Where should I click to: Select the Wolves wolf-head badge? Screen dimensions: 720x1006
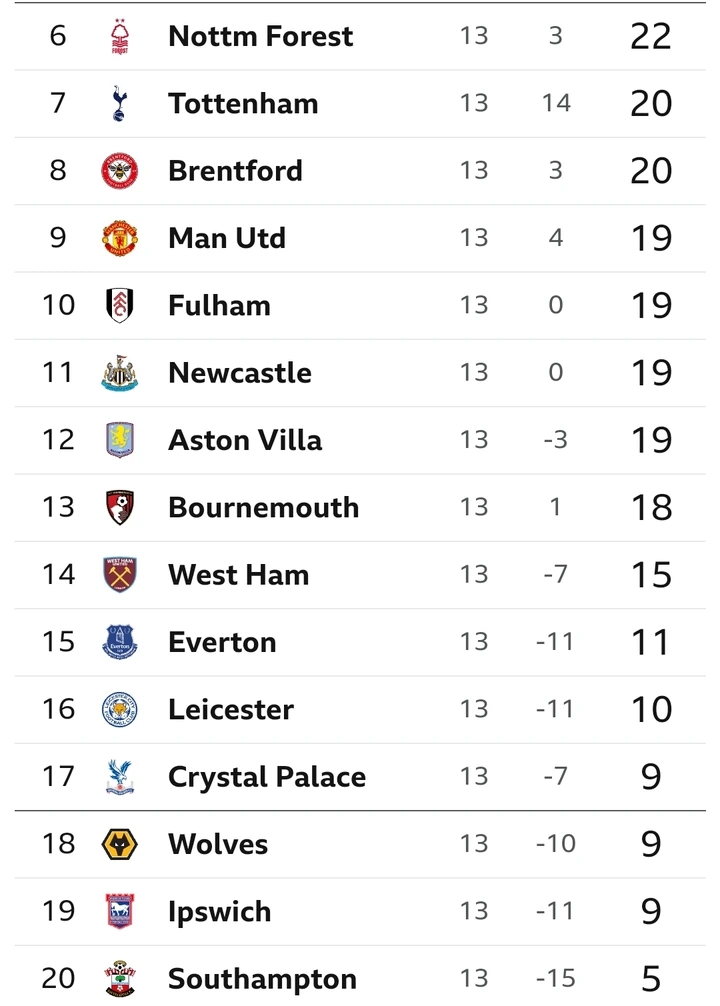point(120,844)
